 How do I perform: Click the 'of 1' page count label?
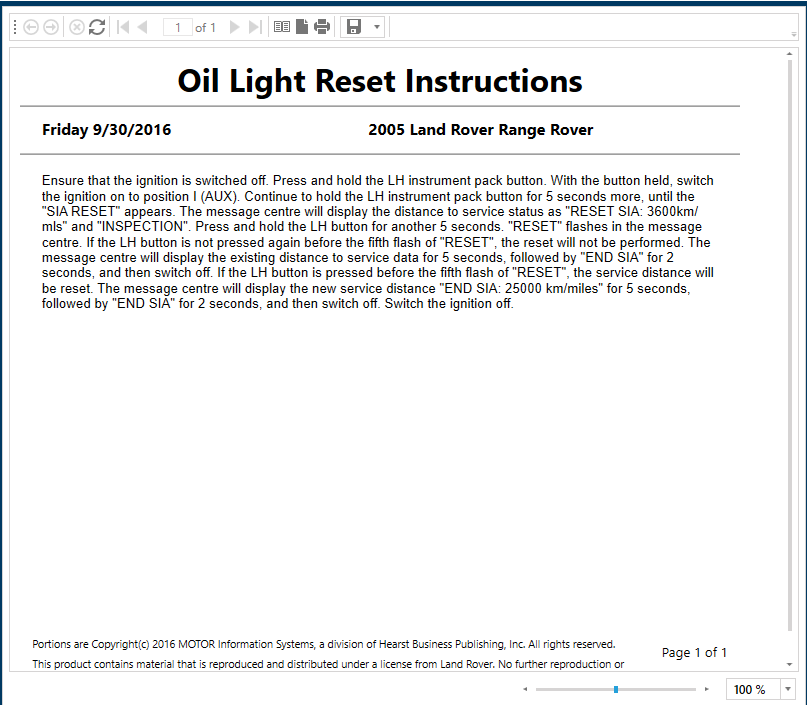tap(205, 27)
